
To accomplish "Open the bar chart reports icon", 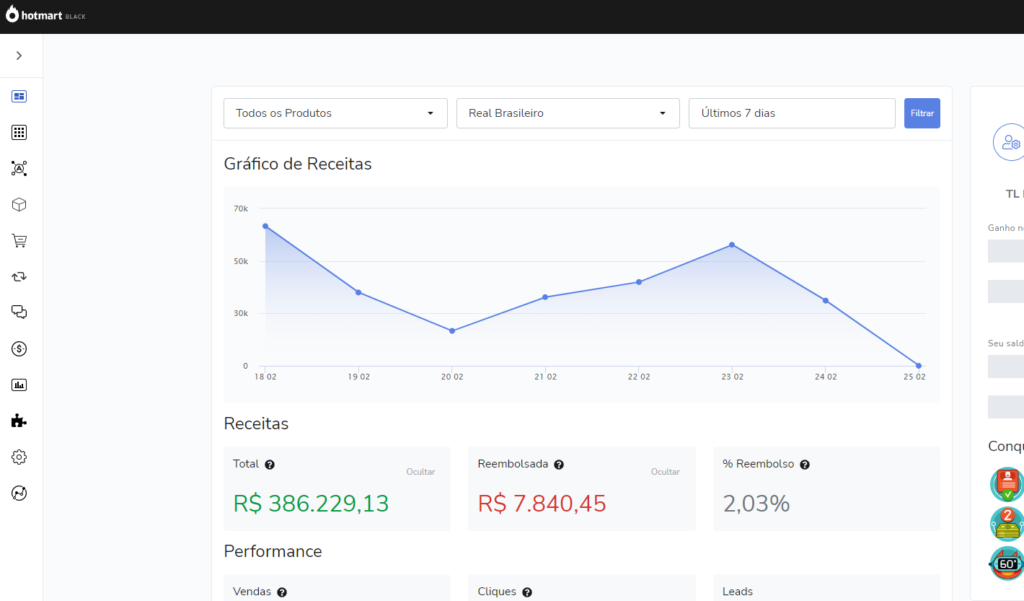I will coord(19,385).
